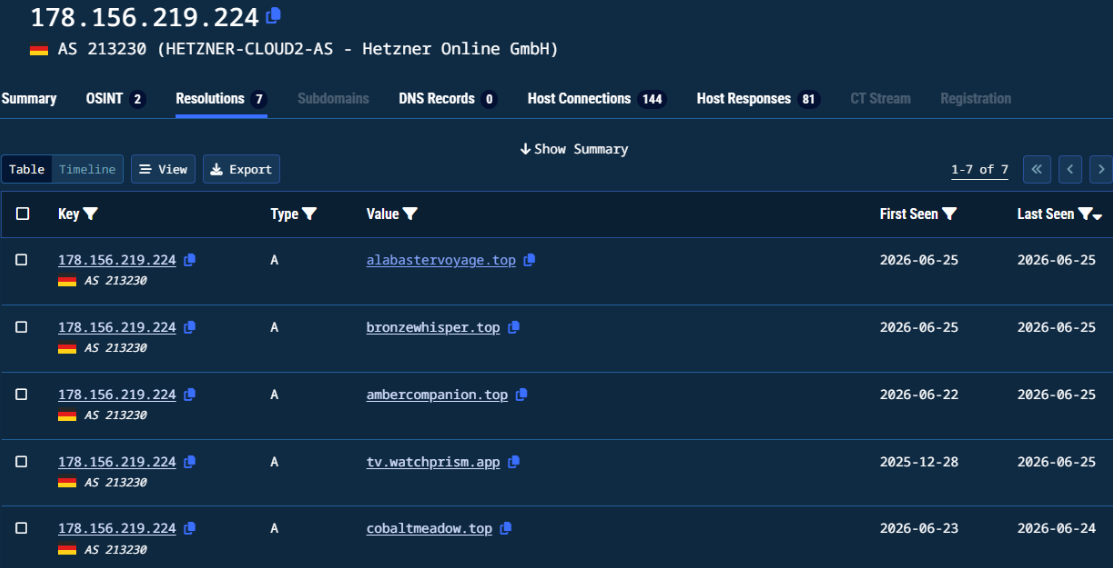Copy the IP address 178.156.219.224 in the page header
Viewport: 1113px width, 568px height.
pos(273,16)
